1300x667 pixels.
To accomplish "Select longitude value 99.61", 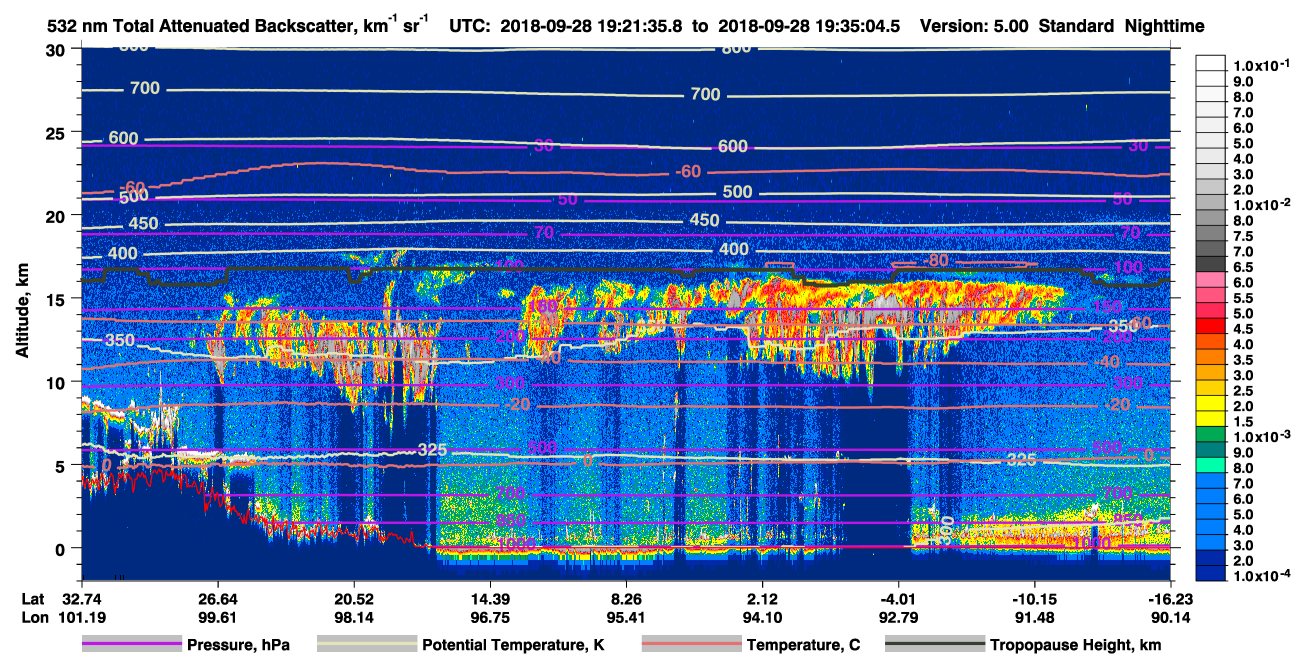I will tap(217, 618).
